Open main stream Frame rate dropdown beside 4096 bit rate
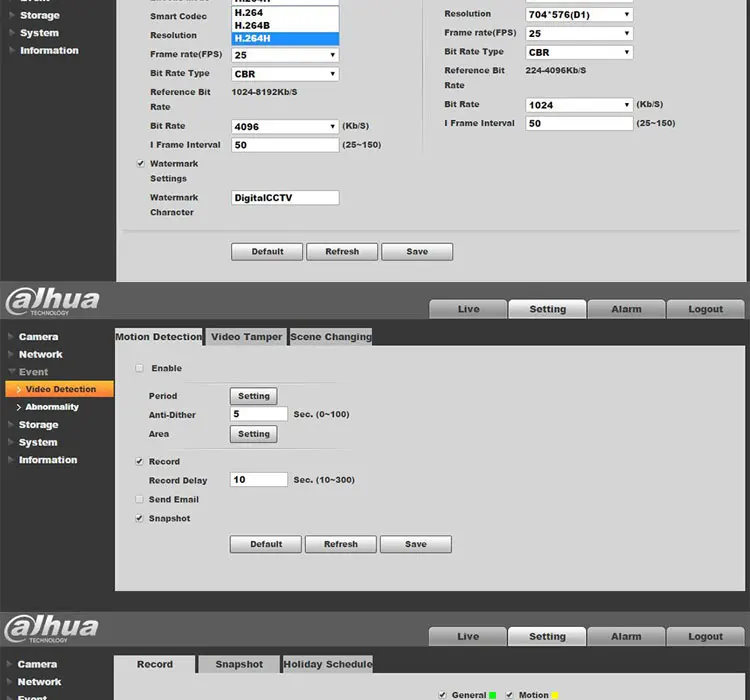 point(285,55)
